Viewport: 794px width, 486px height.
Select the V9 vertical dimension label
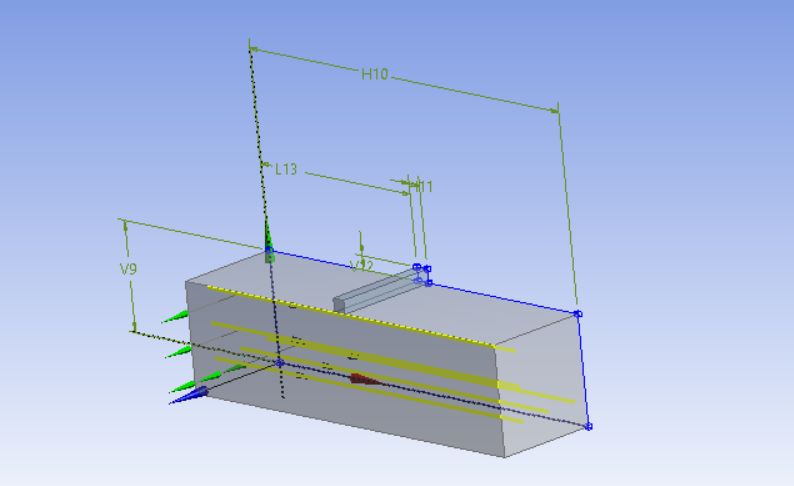(x=128, y=269)
